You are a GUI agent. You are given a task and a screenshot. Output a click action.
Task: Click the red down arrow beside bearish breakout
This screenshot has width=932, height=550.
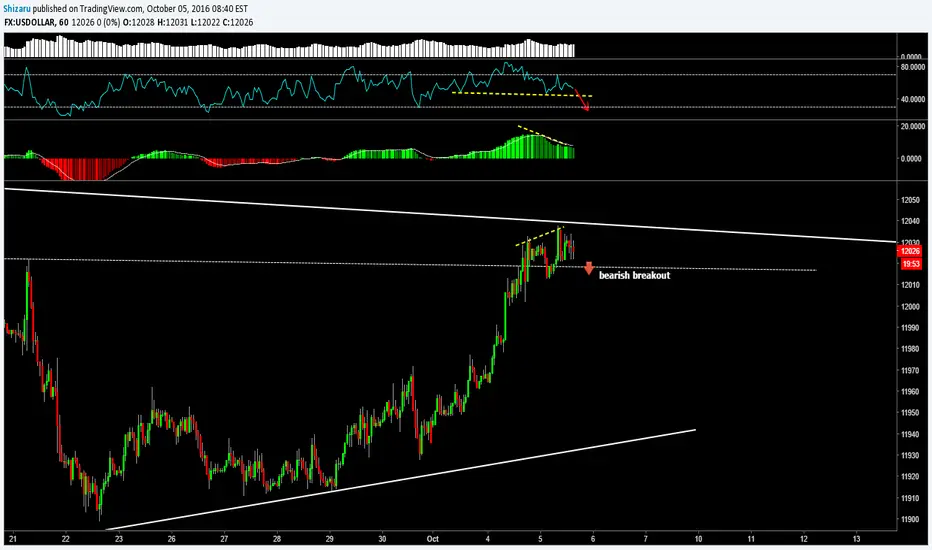pos(588,268)
